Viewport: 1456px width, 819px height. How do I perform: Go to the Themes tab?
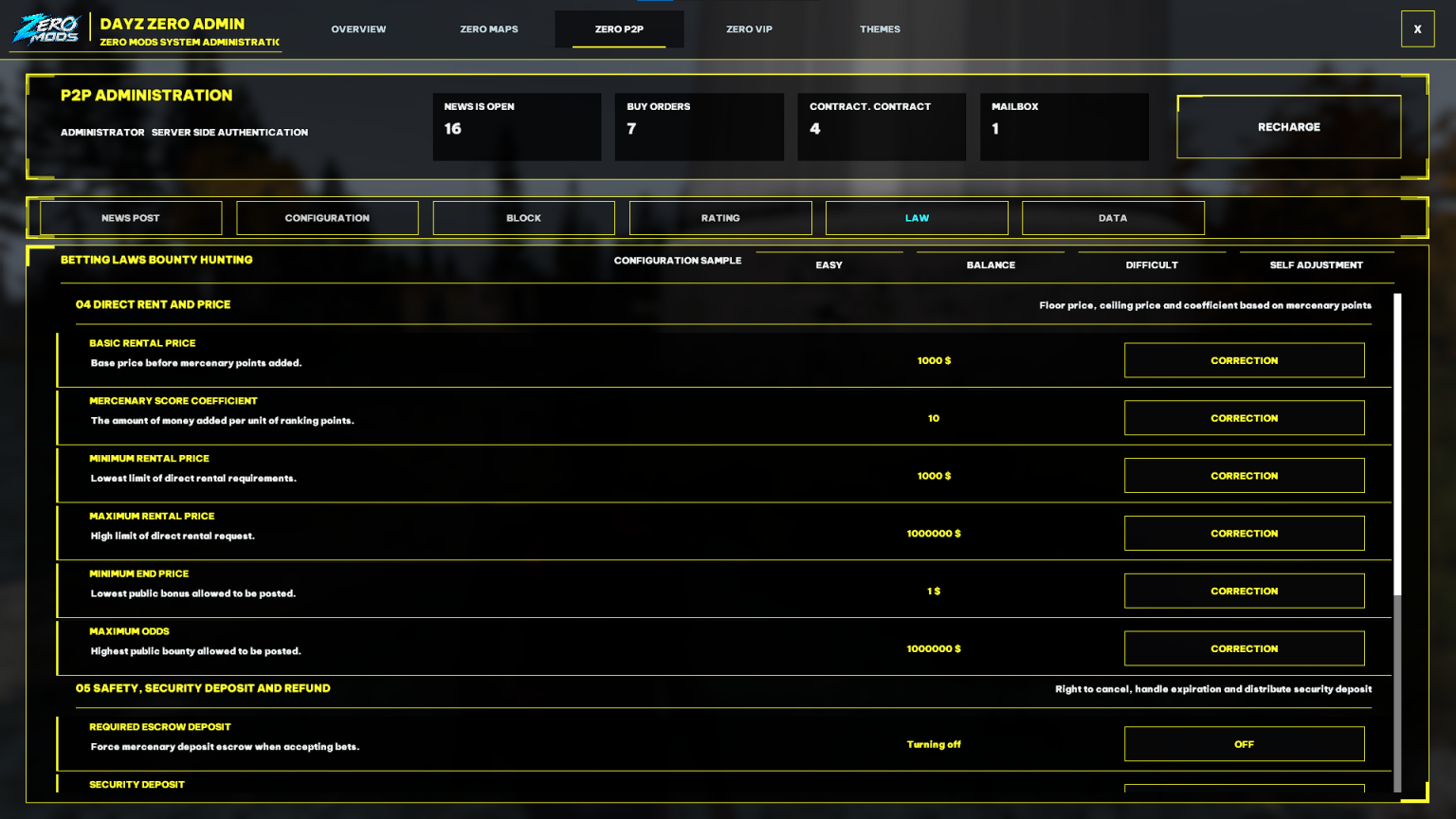click(x=880, y=29)
